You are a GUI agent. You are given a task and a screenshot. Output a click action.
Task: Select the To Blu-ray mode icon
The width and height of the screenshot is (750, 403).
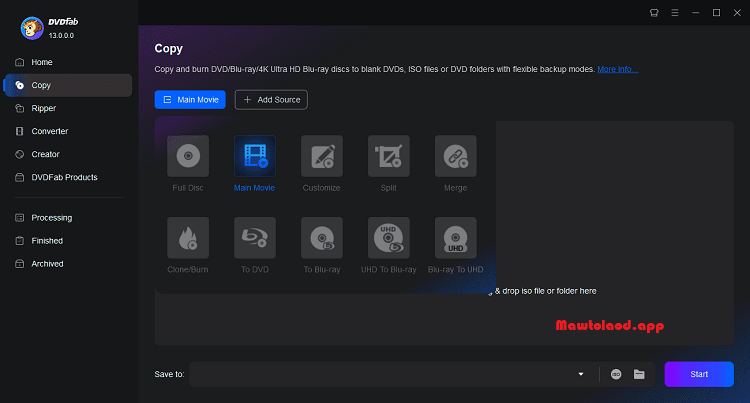pyautogui.click(x=322, y=238)
